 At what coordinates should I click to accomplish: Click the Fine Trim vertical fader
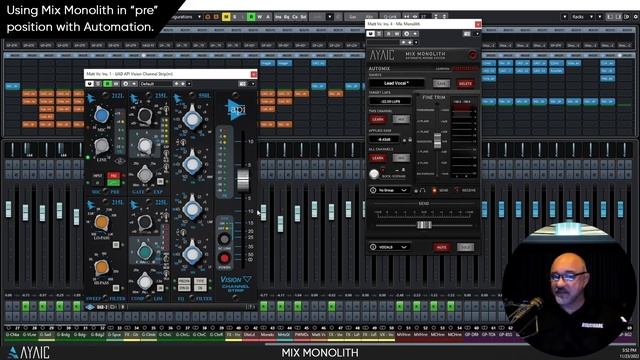[x=438, y=140]
